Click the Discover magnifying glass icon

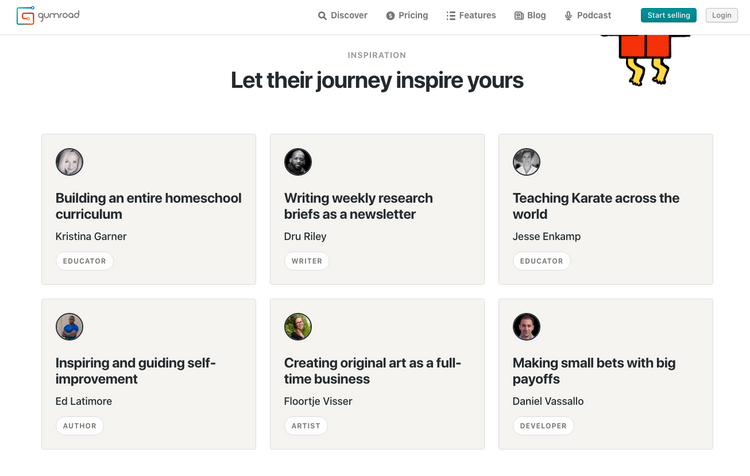pyautogui.click(x=322, y=16)
